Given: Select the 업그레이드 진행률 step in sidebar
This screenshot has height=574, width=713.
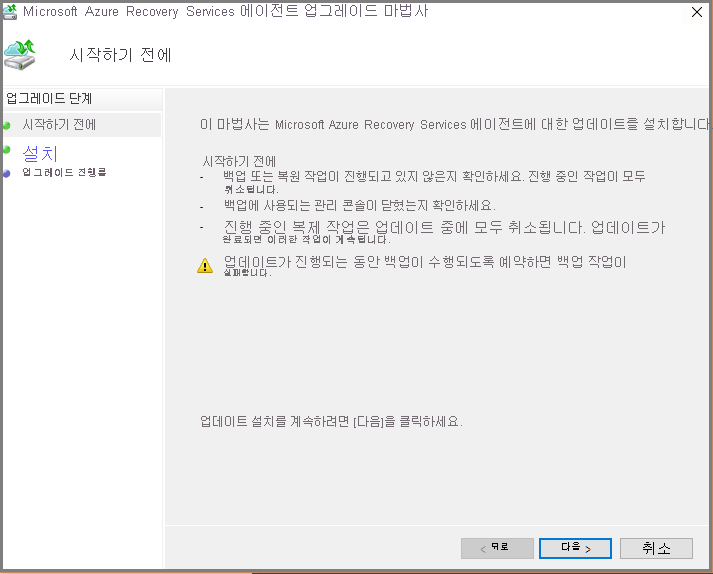Looking at the screenshot, I should 64,172.
